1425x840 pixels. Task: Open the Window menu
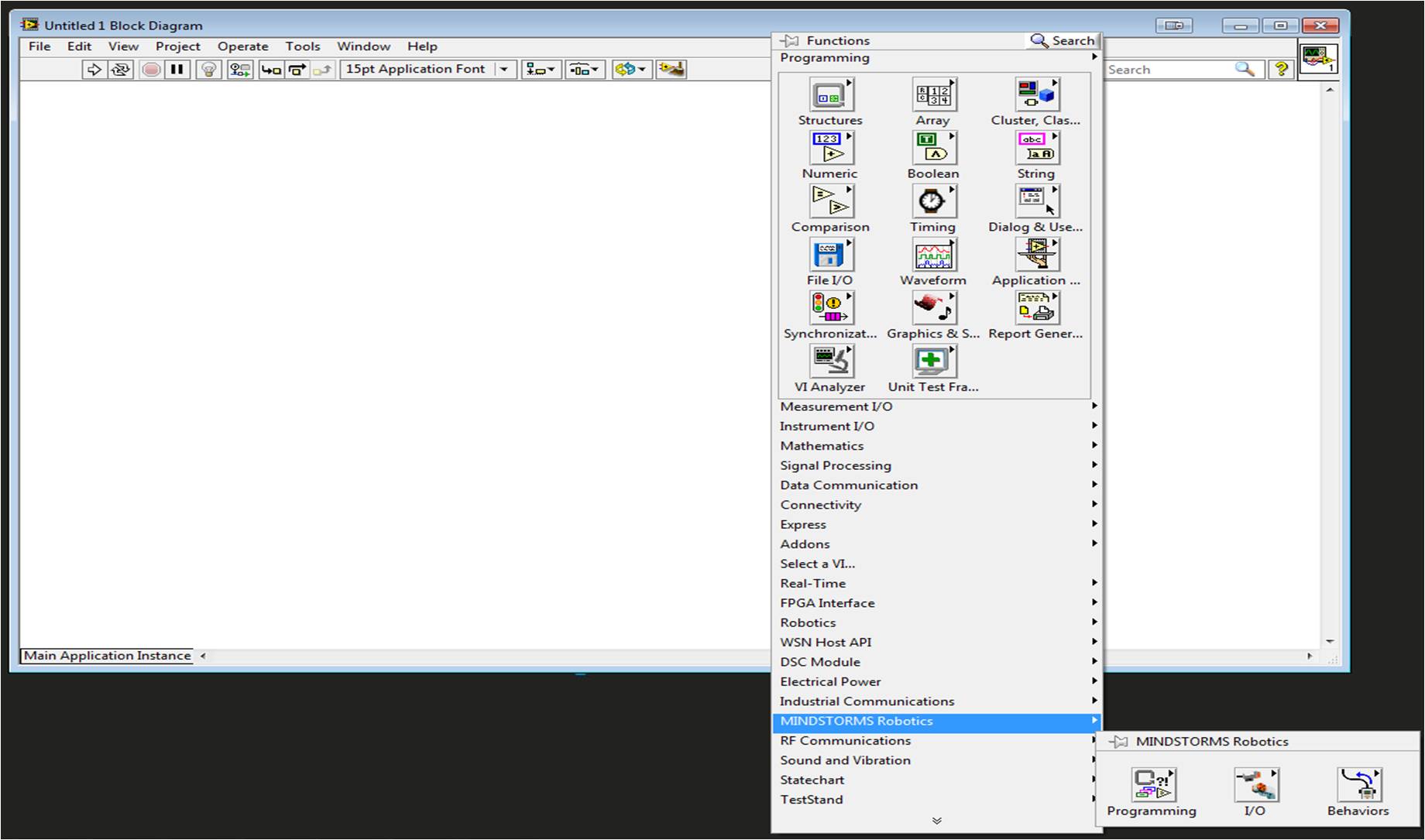tap(363, 46)
